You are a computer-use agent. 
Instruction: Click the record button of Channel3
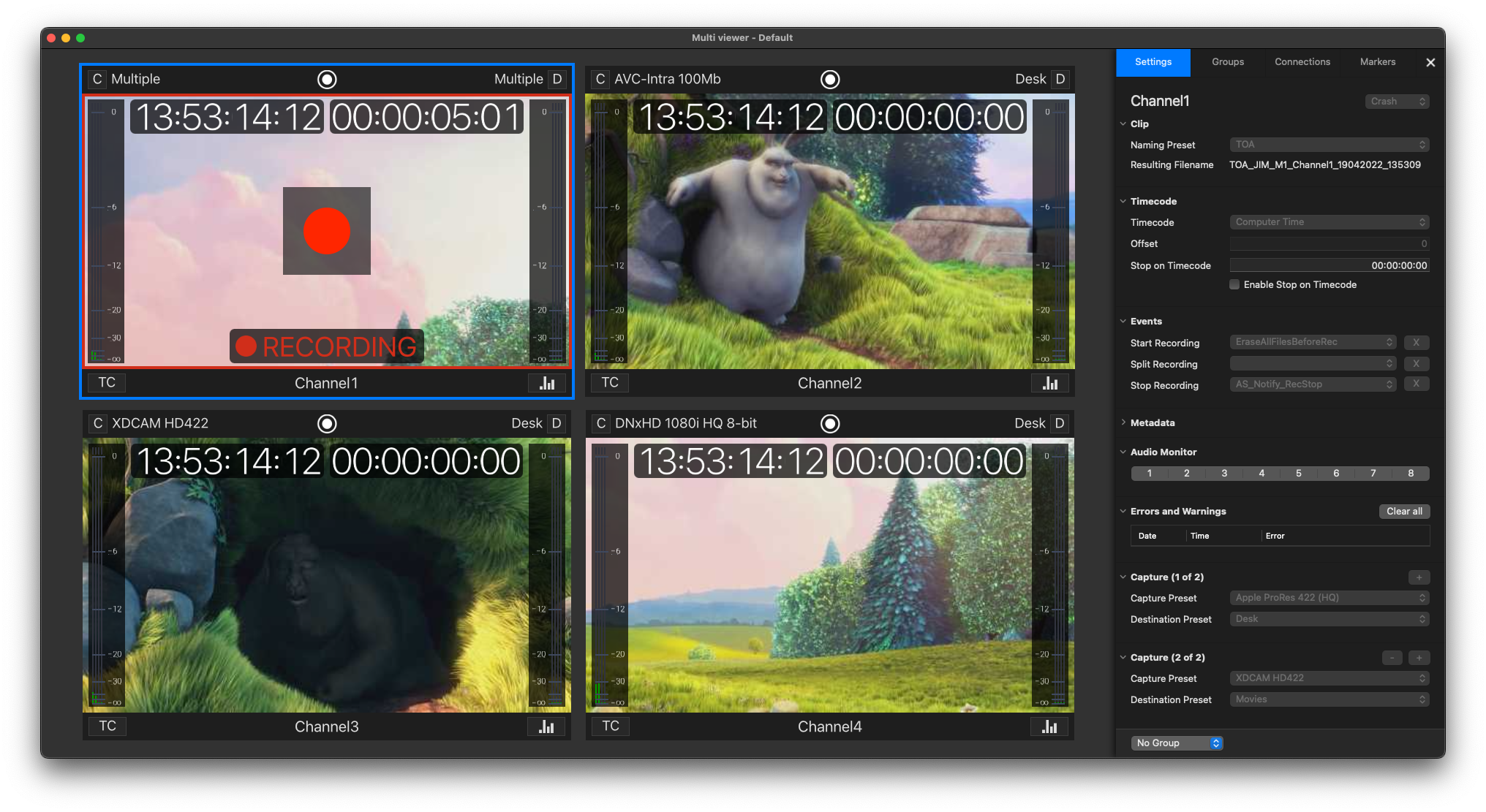pyautogui.click(x=327, y=423)
